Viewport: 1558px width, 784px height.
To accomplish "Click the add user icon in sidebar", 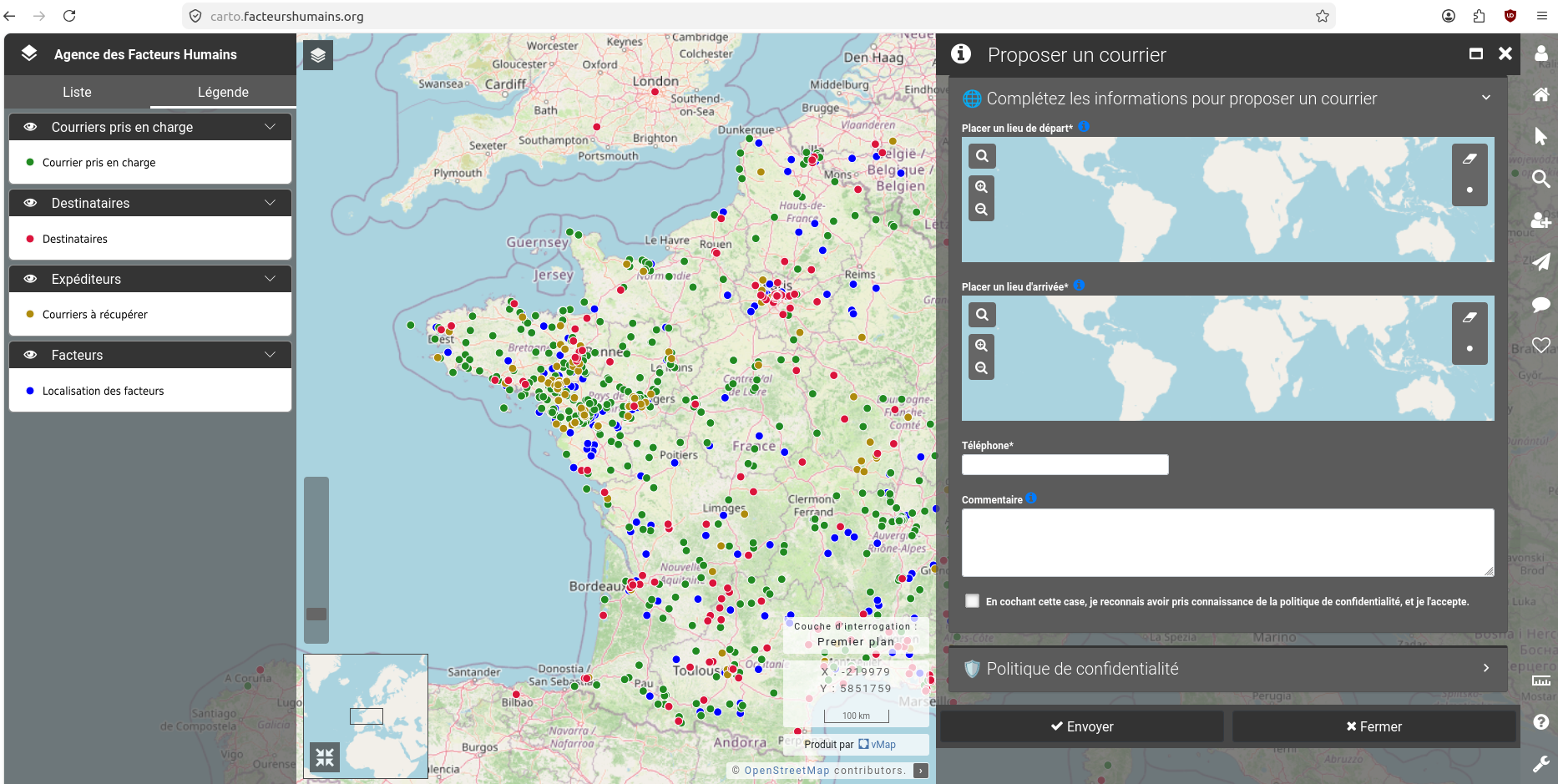I will click(1541, 220).
